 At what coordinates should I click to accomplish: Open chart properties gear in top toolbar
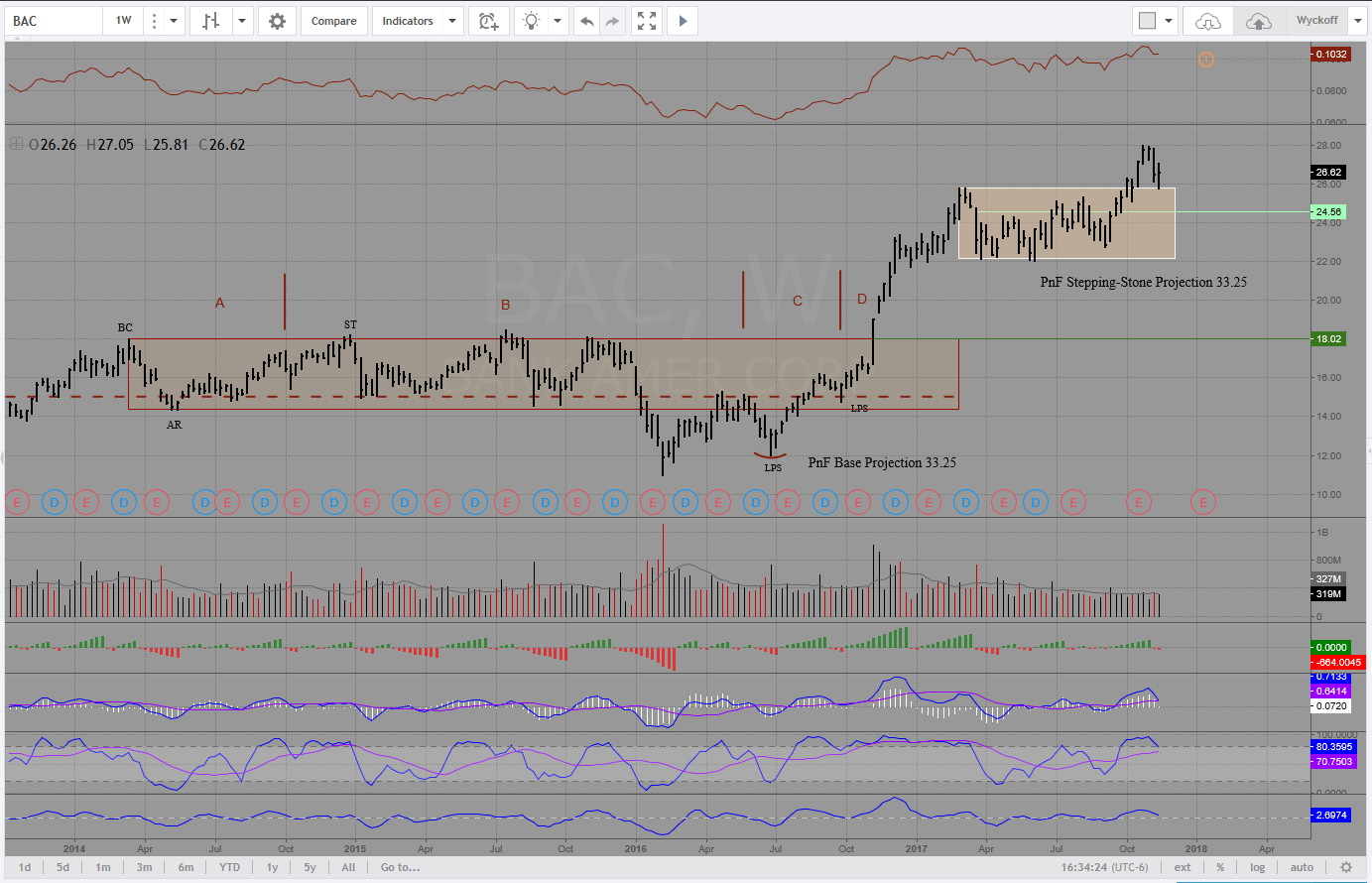click(277, 21)
